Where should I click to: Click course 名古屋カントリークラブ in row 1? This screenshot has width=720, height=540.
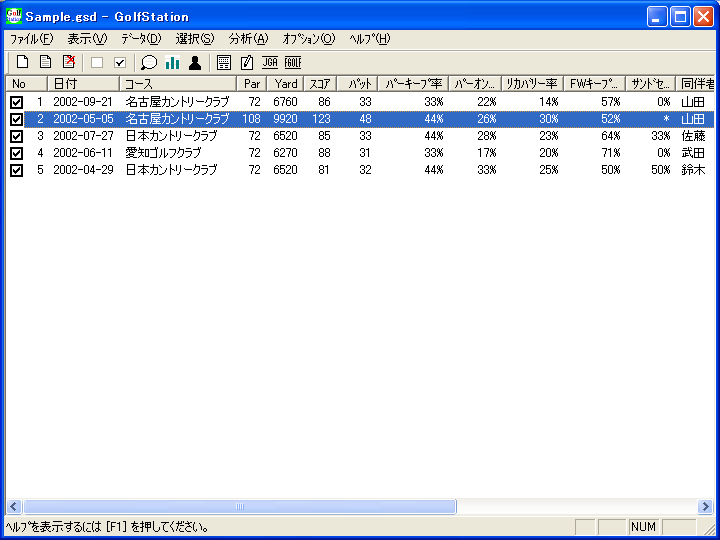(x=177, y=102)
